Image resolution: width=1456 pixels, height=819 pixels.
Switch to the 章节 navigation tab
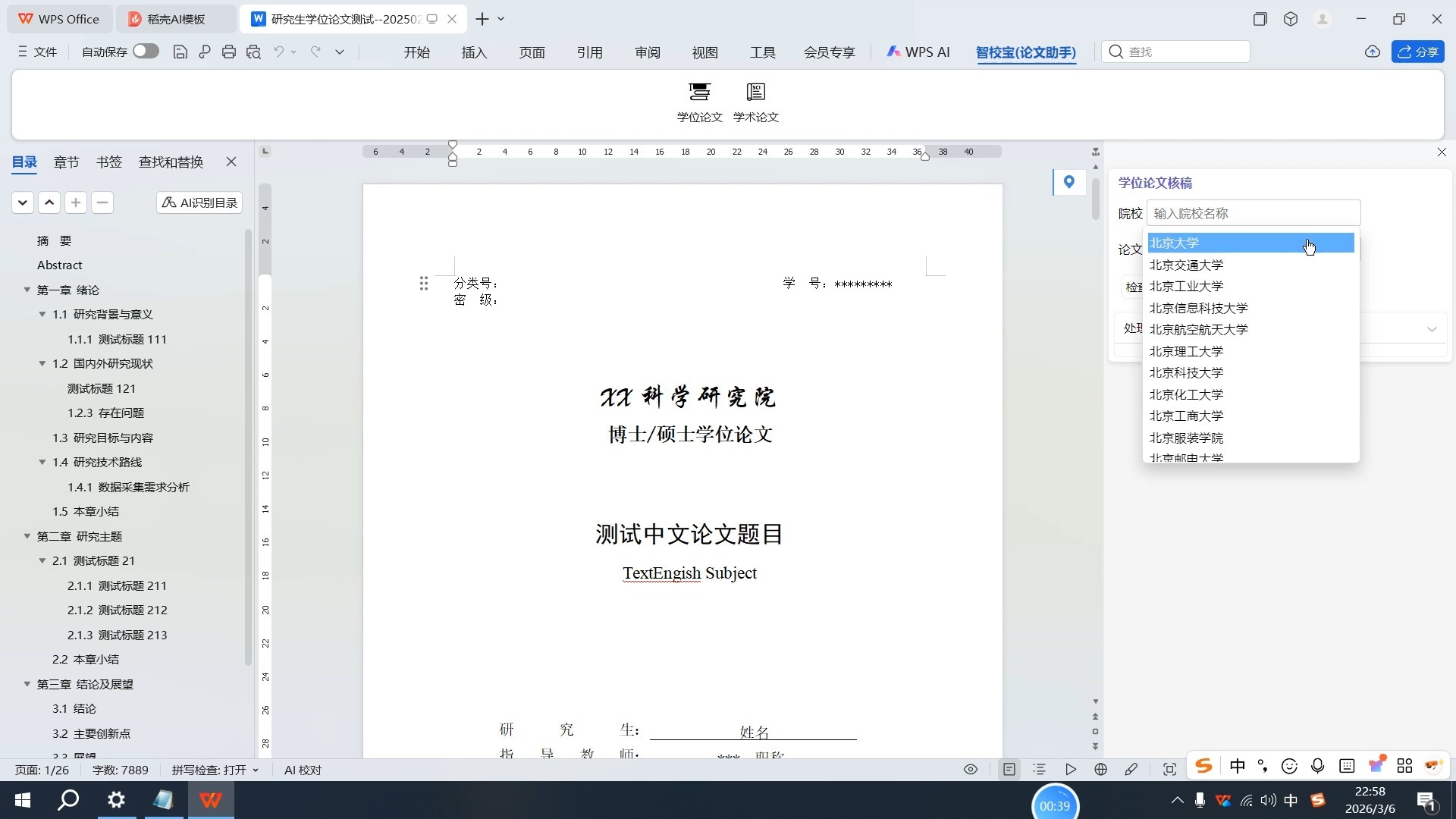66,162
